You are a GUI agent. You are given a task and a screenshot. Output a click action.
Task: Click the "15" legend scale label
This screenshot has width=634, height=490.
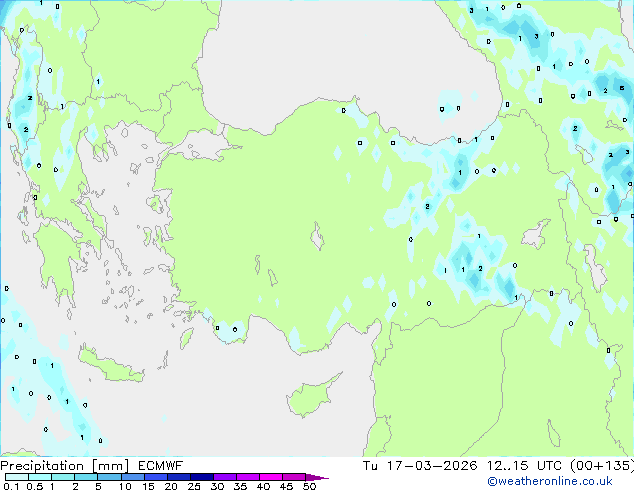coord(148,486)
